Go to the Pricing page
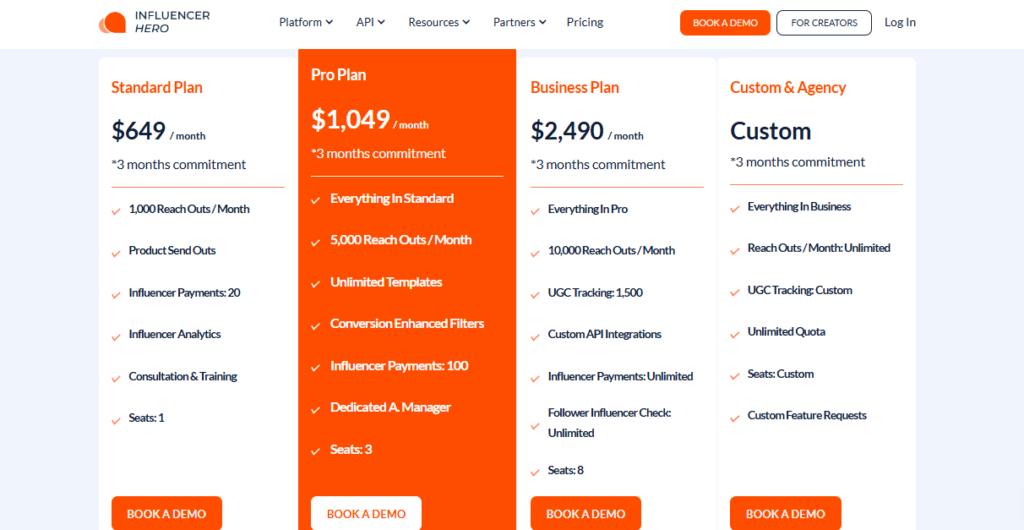 (x=585, y=22)
